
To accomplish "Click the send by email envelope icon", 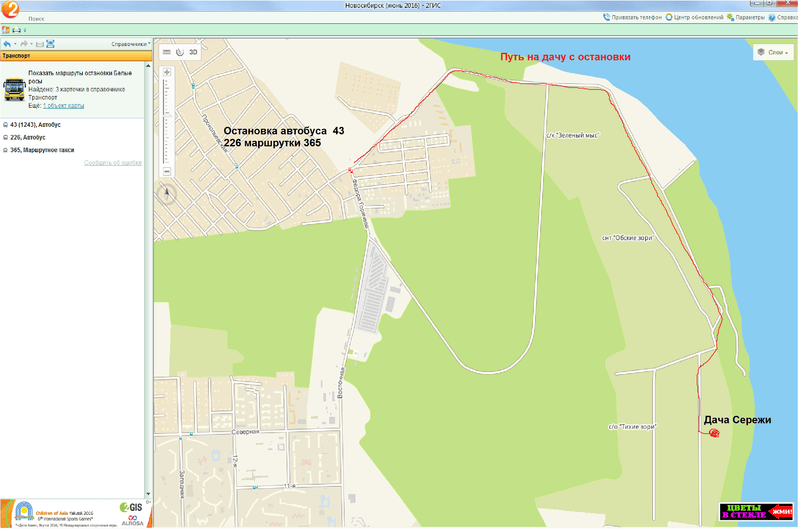I will coord(40,44).
